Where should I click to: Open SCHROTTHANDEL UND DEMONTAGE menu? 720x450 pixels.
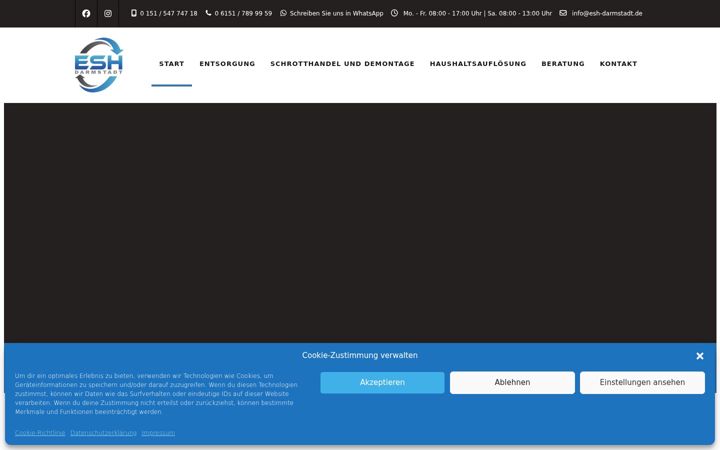[x=343, y=64]
